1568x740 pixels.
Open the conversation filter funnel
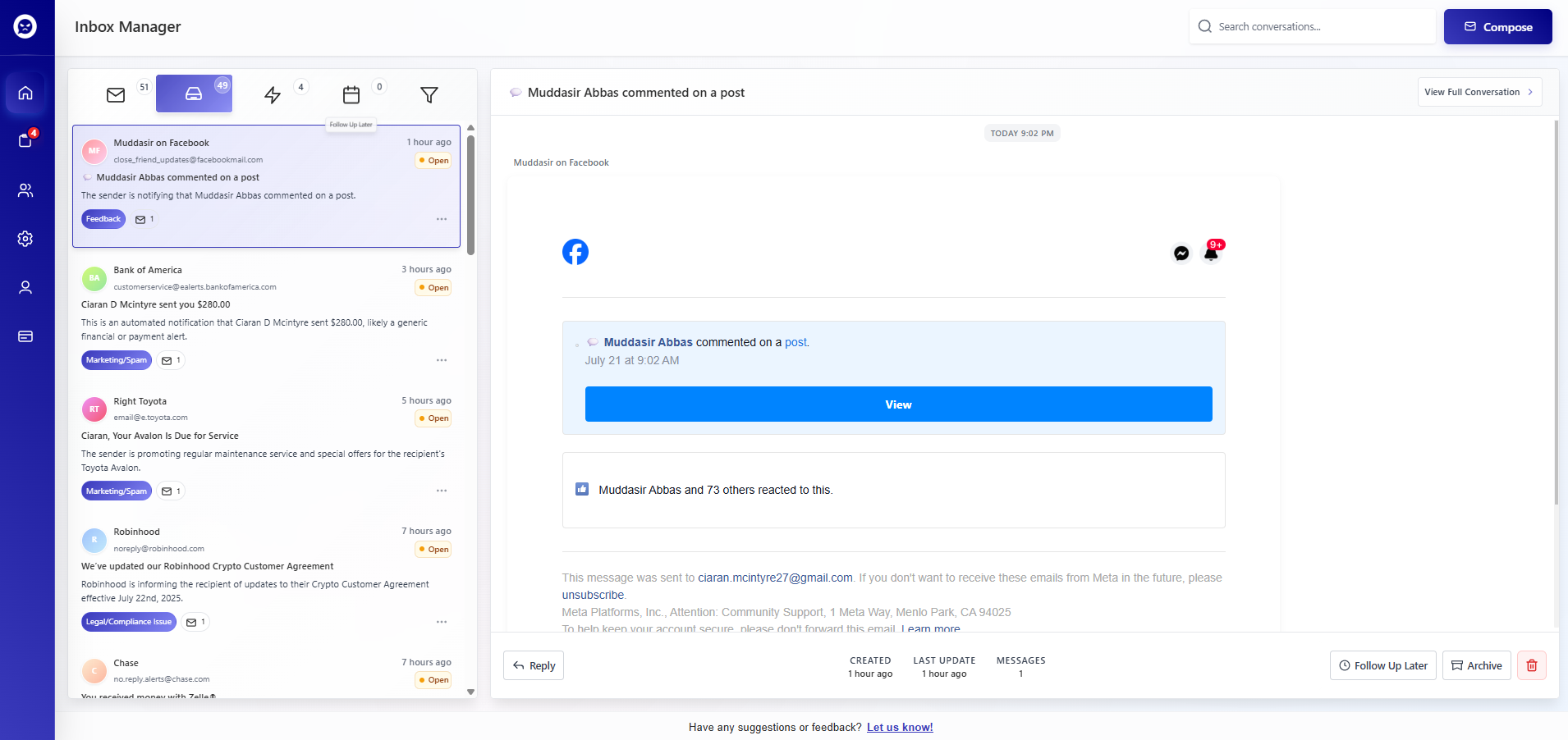[x=429, y=95]
